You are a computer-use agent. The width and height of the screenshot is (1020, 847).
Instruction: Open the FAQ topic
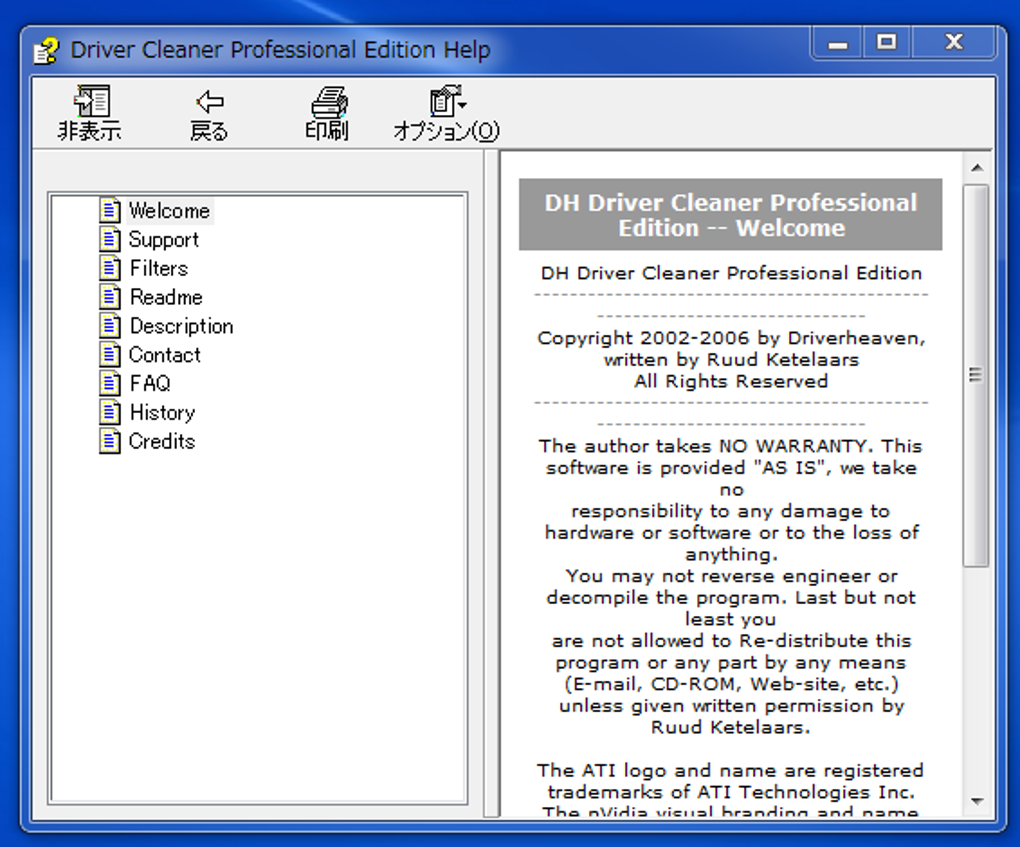click(x=150, y=383)
